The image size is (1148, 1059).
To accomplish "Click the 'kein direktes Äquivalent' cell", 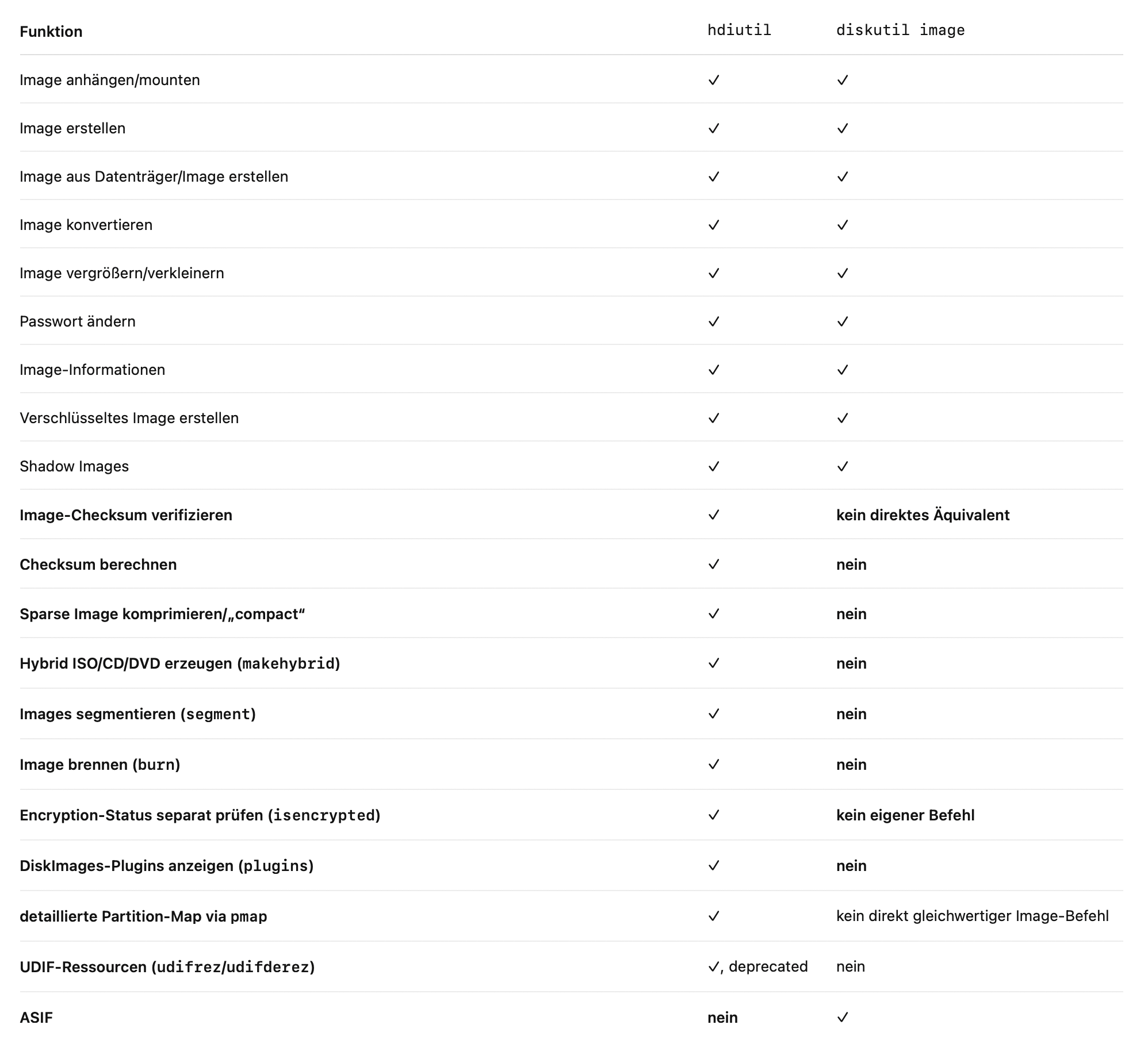I will coord(923,515).
